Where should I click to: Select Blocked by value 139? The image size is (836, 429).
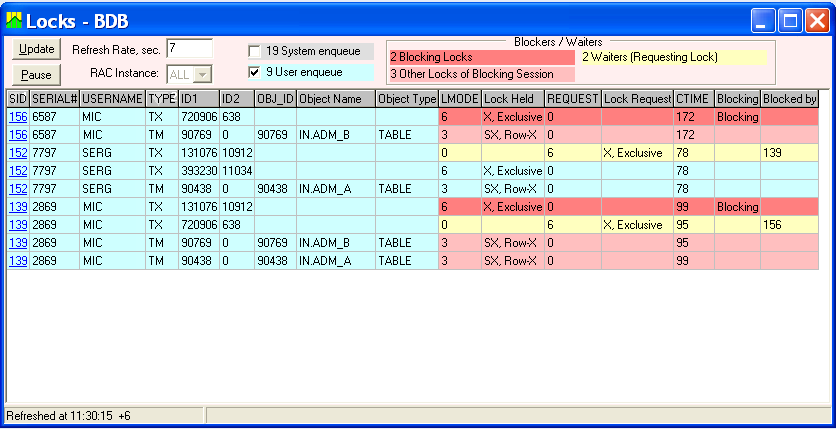pyautogui.click(x=789, y=153)
